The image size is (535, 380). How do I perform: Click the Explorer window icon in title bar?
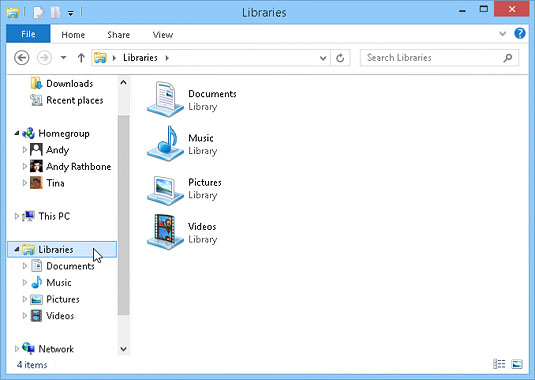pyautogui.click(x=13, y=13)
